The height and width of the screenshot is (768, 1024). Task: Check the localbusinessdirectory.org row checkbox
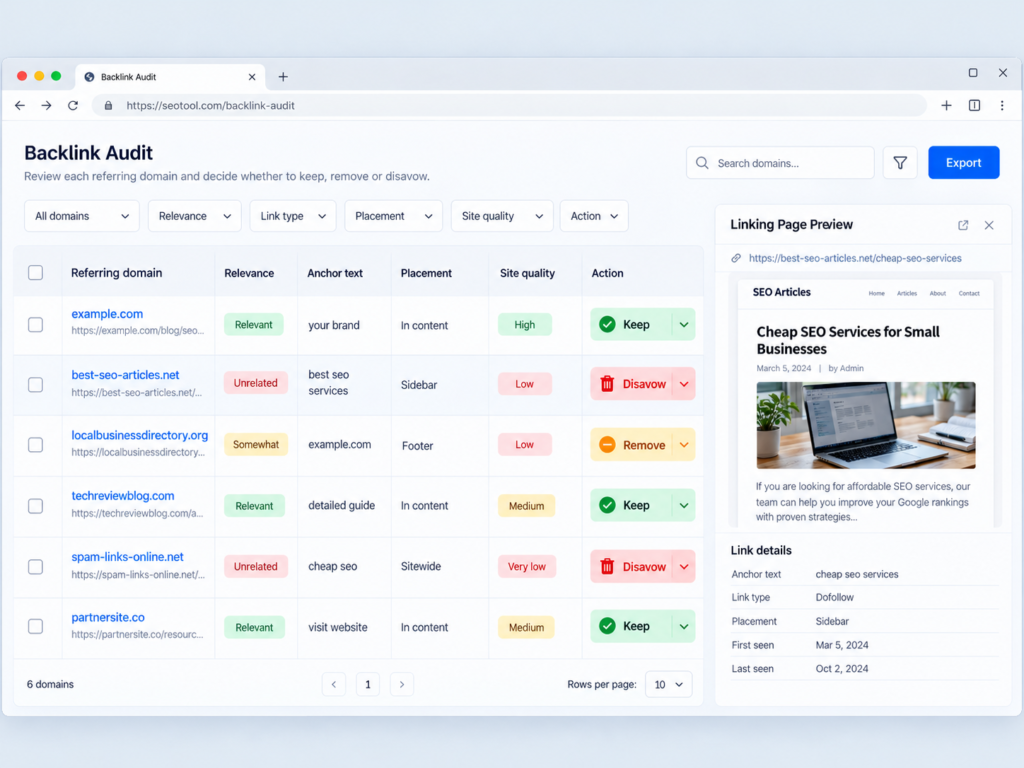coord(35,445)
